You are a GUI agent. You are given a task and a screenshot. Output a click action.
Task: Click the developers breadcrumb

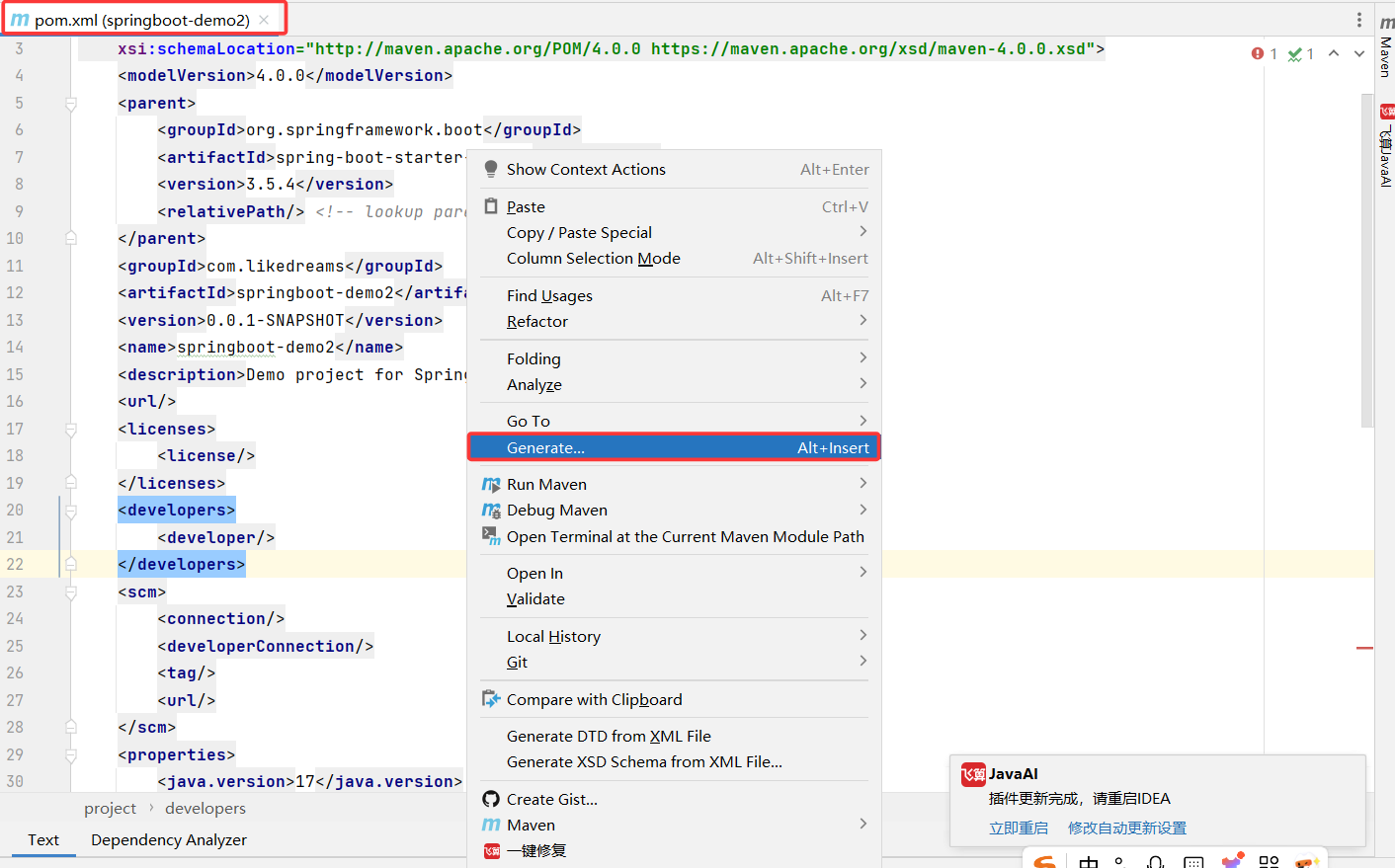point(205,808)
